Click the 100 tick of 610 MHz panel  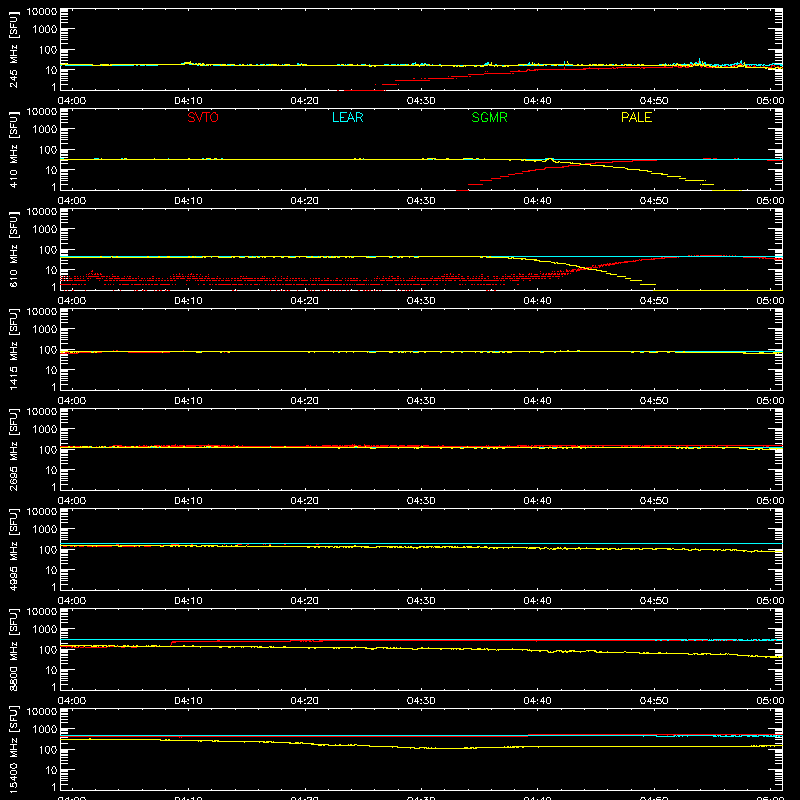48,250
